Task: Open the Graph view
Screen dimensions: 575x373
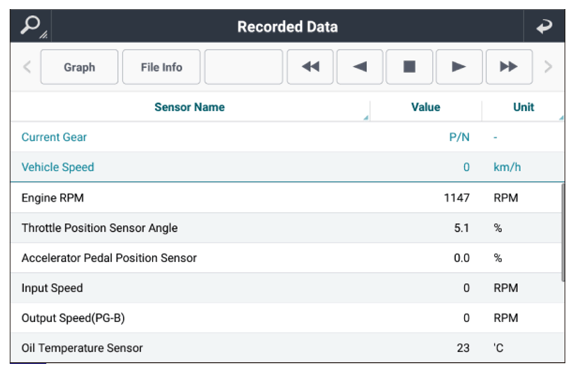Action: click(x=79, y=67)
